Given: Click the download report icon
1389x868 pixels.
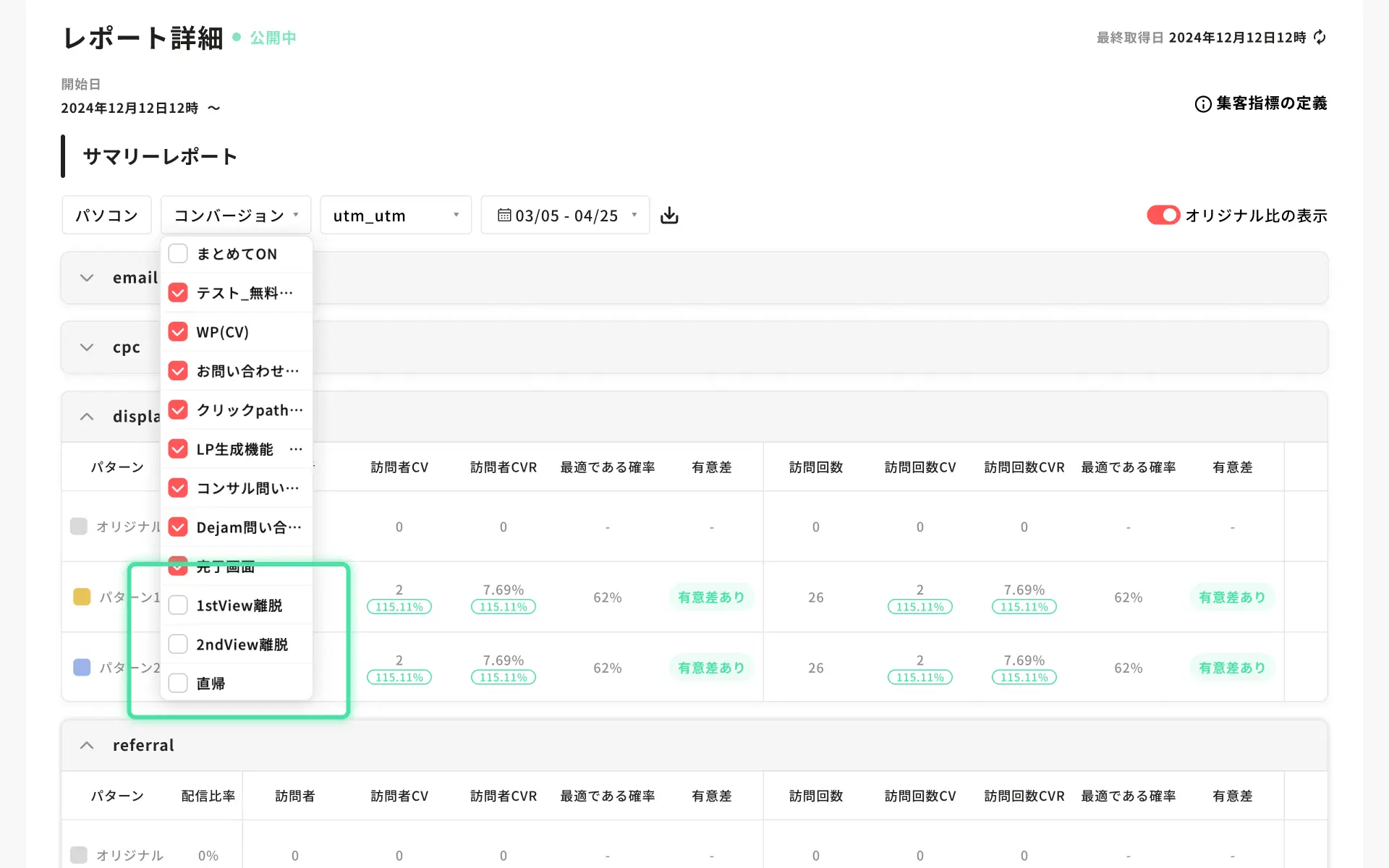Looking at the screenshot, I should pyautogui.click(x=669, y=216).
